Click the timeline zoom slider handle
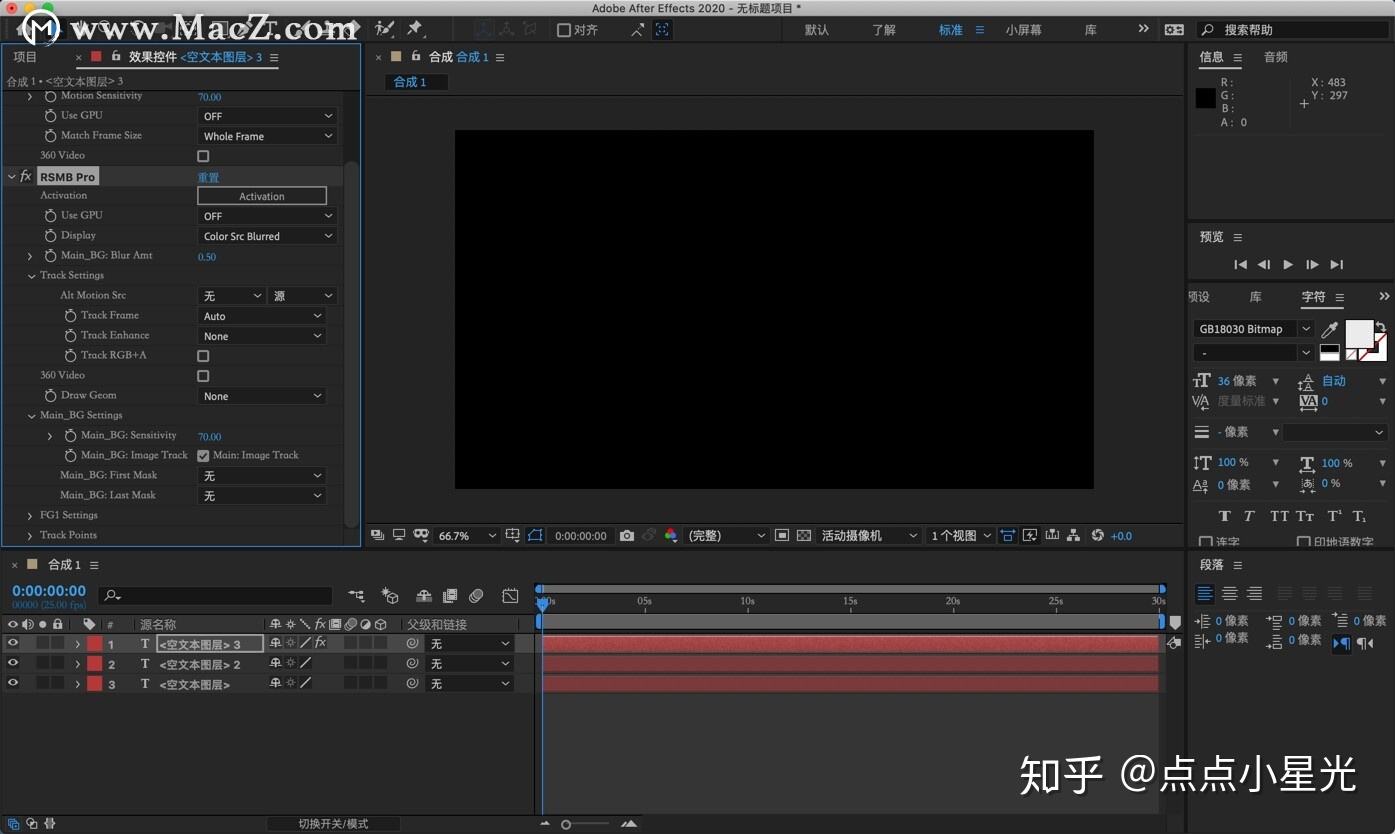This screenshot has height=834, width=1395. click(x=566, y=825)
